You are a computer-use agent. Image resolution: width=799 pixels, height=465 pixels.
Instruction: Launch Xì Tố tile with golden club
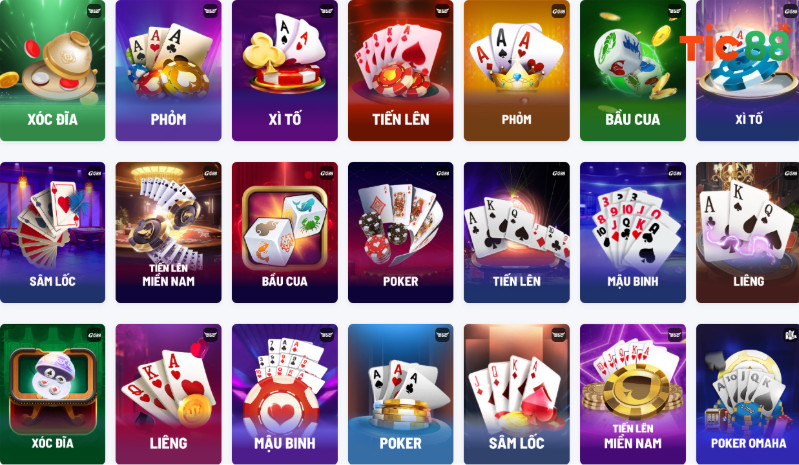pos(285,70)
